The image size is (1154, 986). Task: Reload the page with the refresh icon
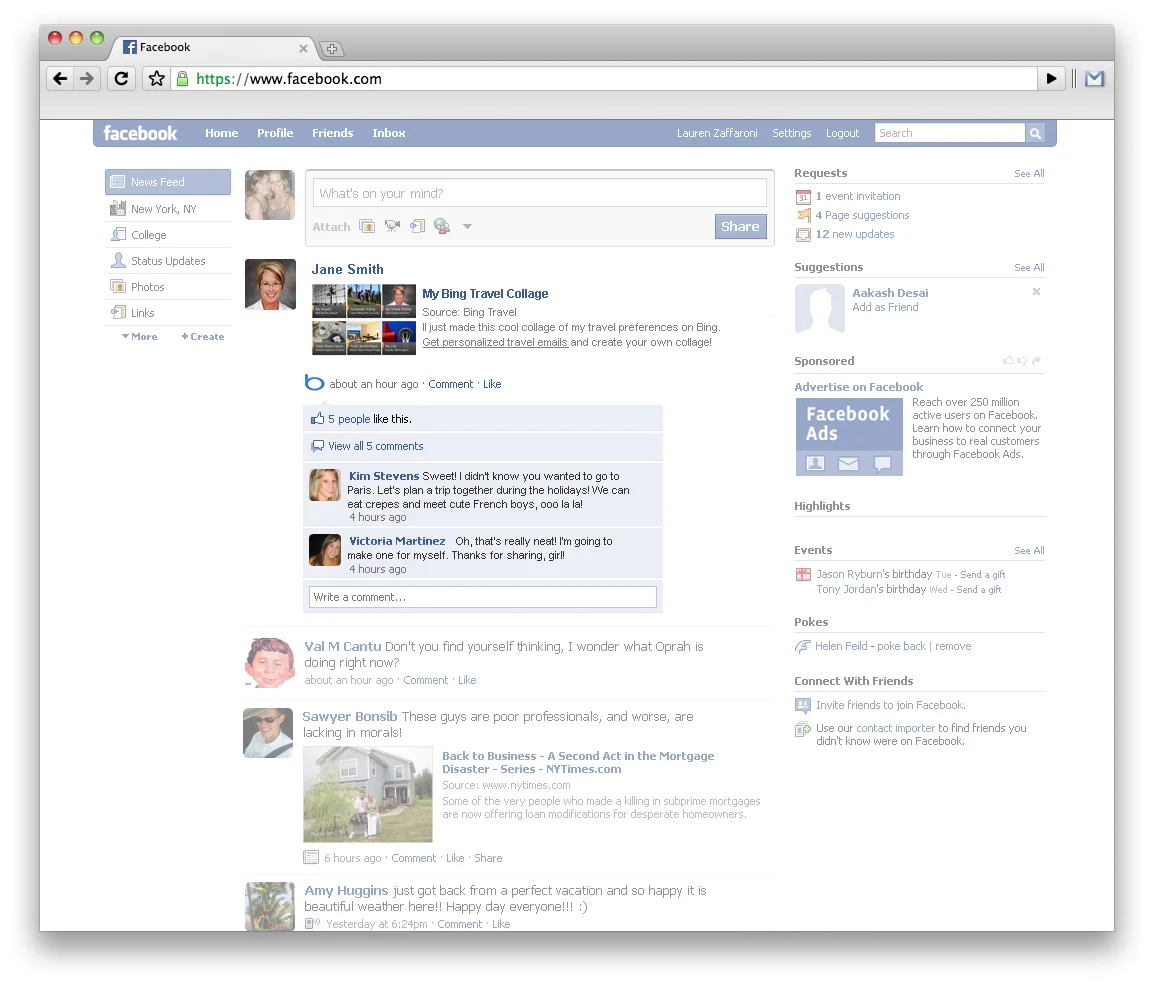point(121,79)
